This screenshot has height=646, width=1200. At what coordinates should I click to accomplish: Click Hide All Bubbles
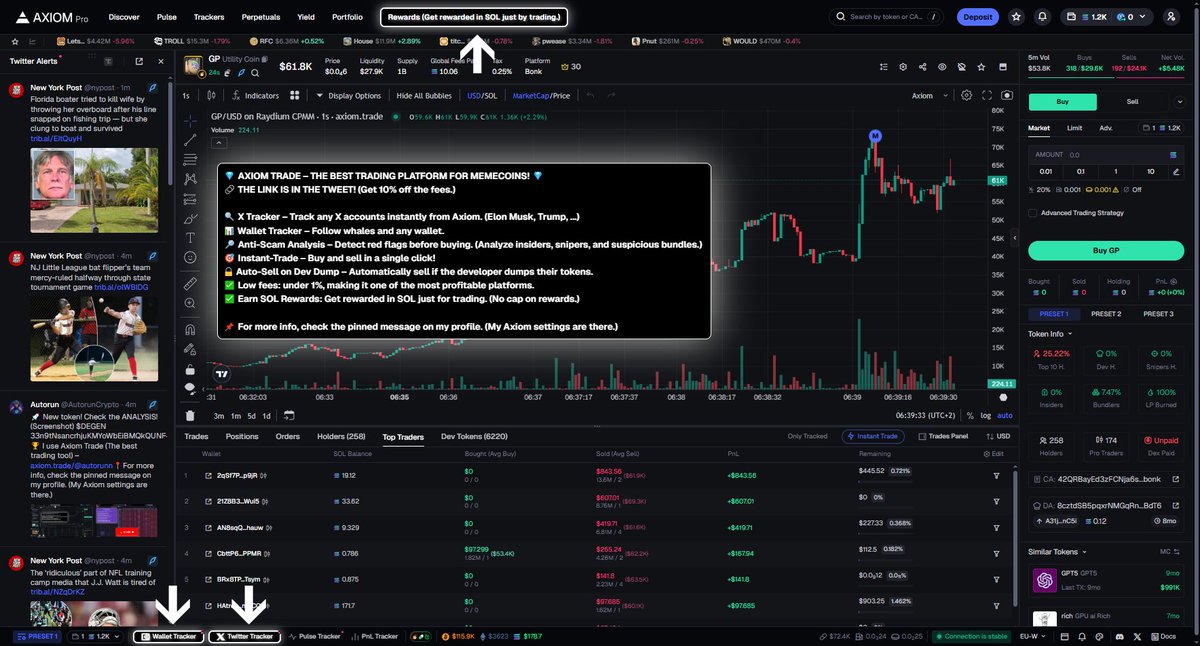[x=425, y=95]
